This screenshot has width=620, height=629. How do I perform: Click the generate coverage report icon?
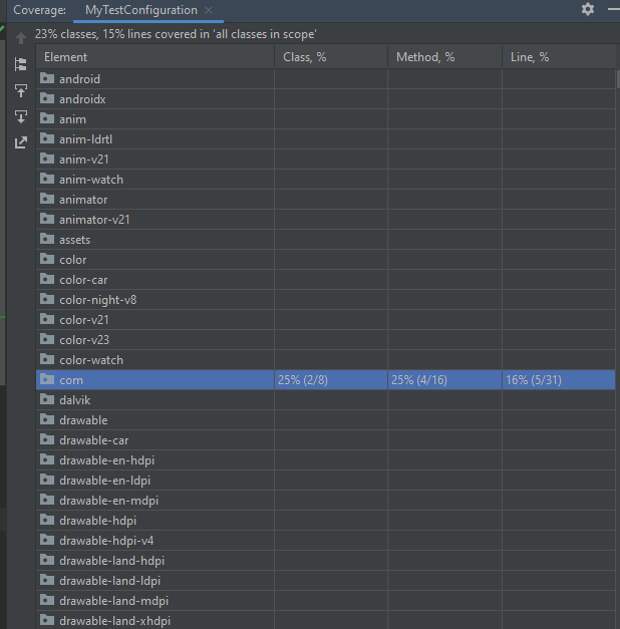coord(21,142)
